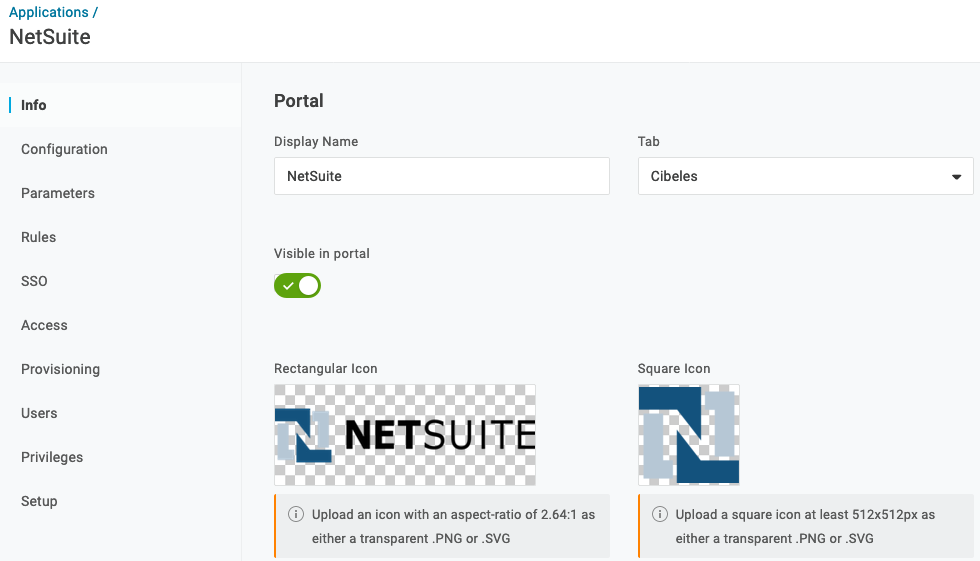This screenshot has width=980, height=561.
Task: Switch to the Parameters section
Action: point(58,193)
